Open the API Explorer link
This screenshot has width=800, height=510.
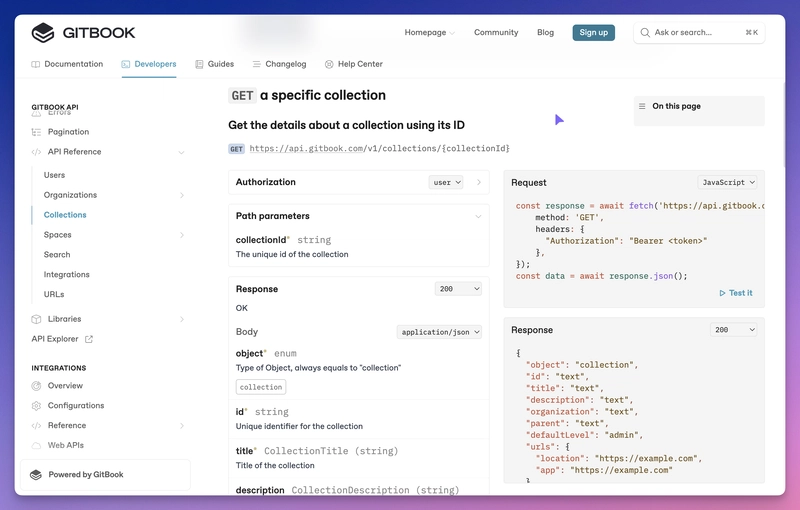(62, 339)
